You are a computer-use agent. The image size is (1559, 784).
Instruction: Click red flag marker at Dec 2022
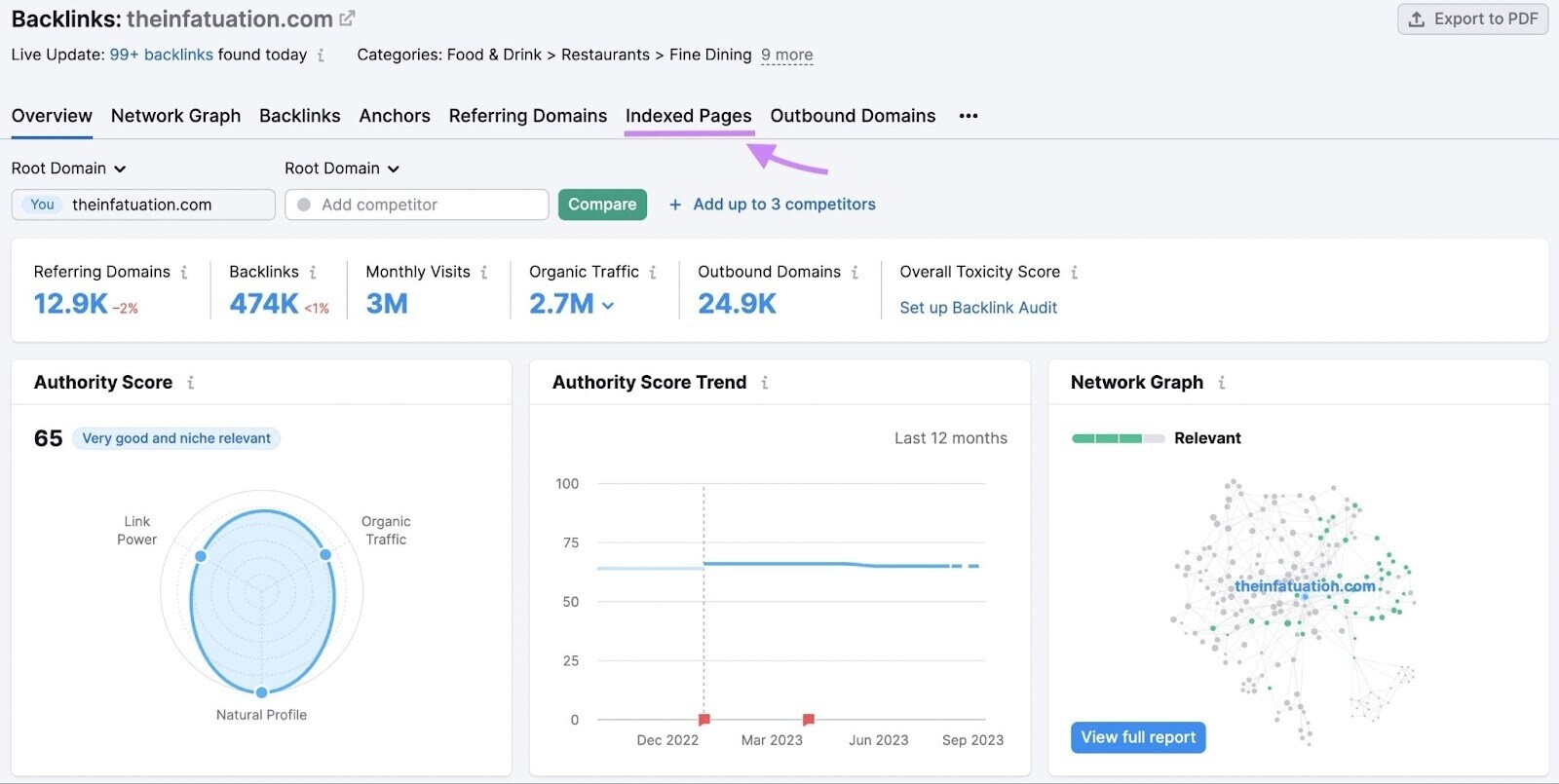pos(703,720)
